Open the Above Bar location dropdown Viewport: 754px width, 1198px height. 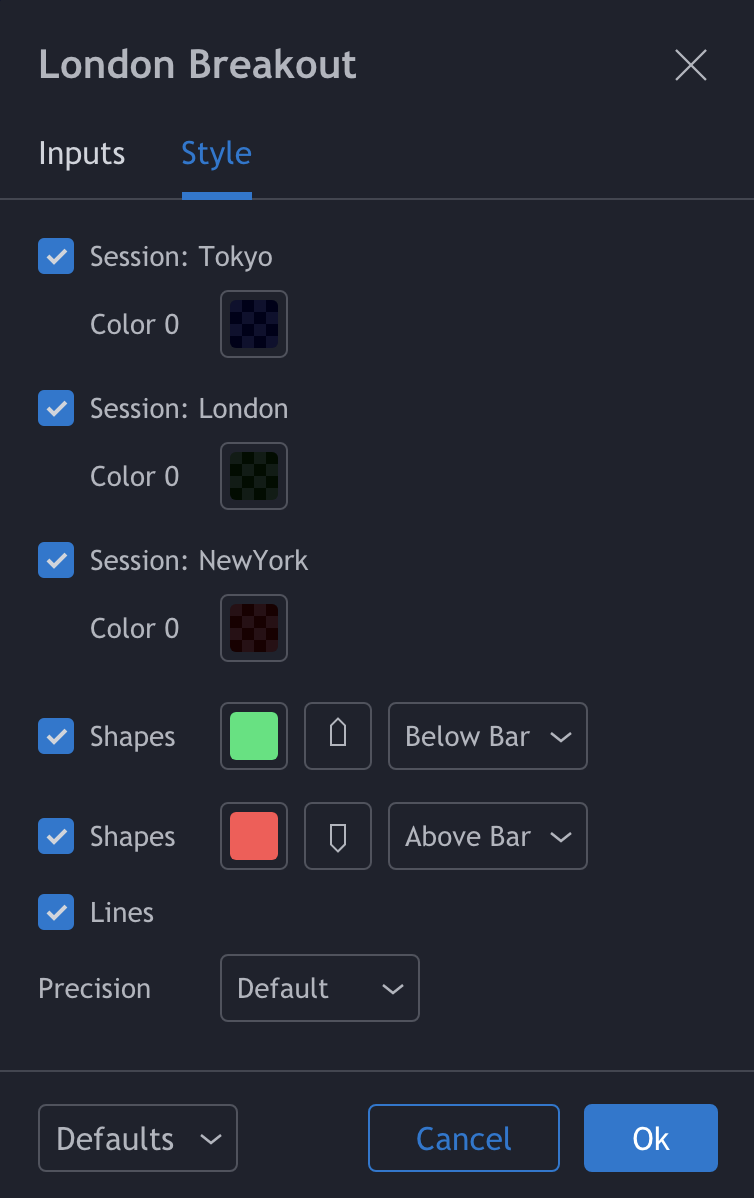pos(487,836)
